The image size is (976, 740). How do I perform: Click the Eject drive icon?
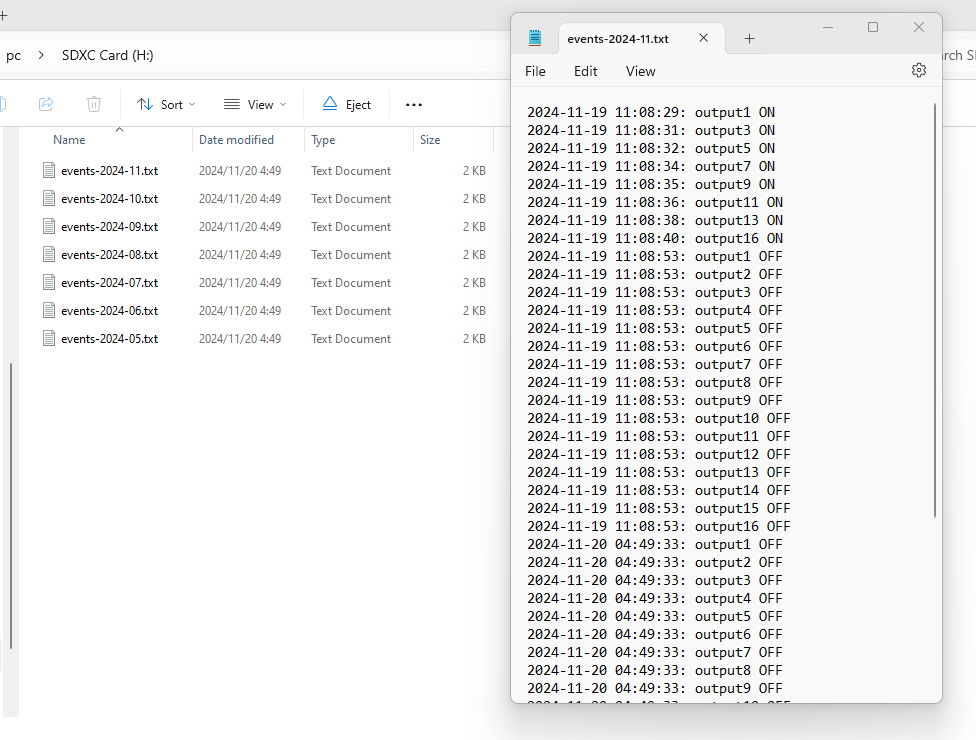tap(330, 104)
